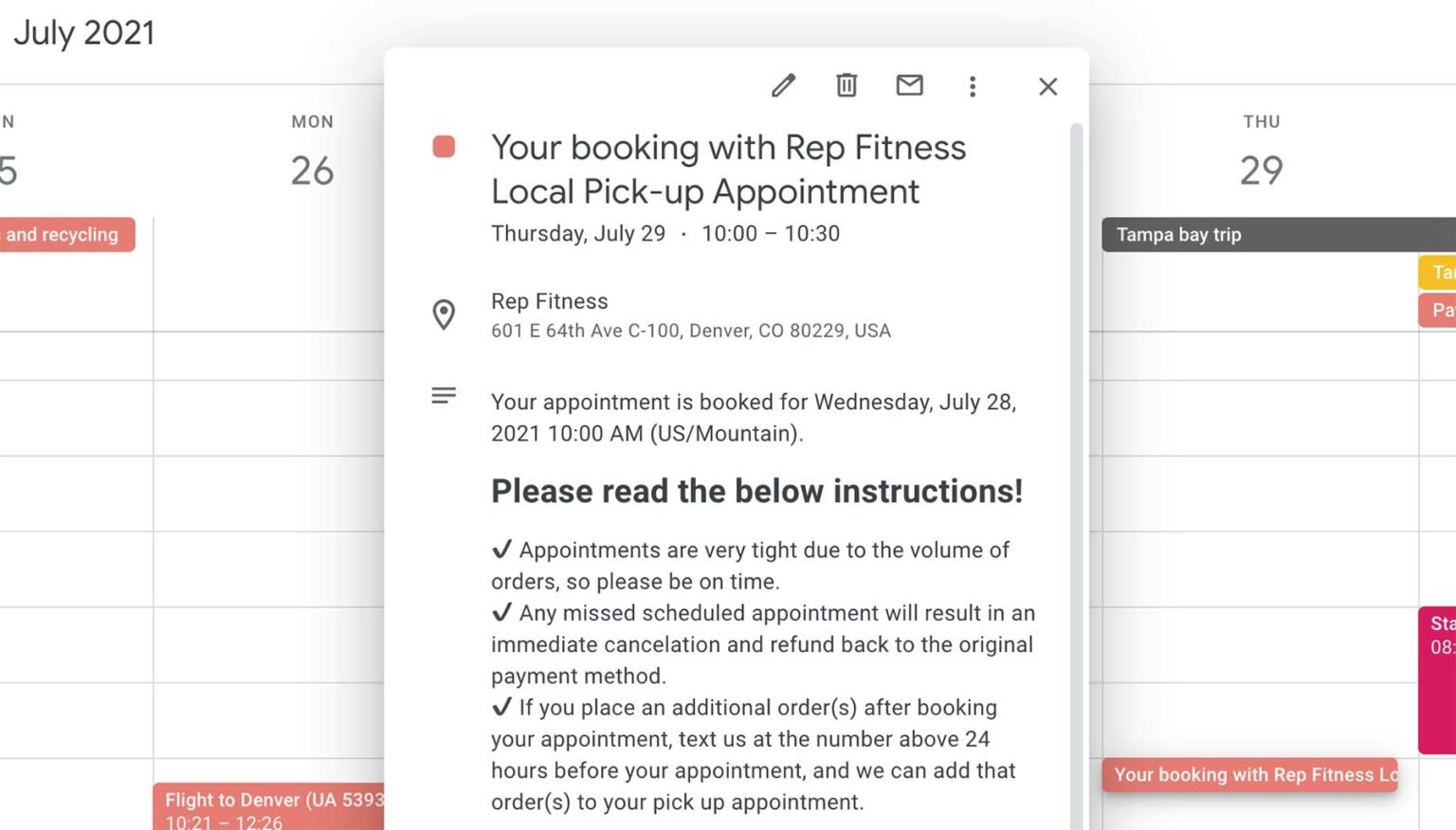Open the Rep Fitness location name
The height and width of the screenshot is (830, 1456).
(x=550, y=301)
